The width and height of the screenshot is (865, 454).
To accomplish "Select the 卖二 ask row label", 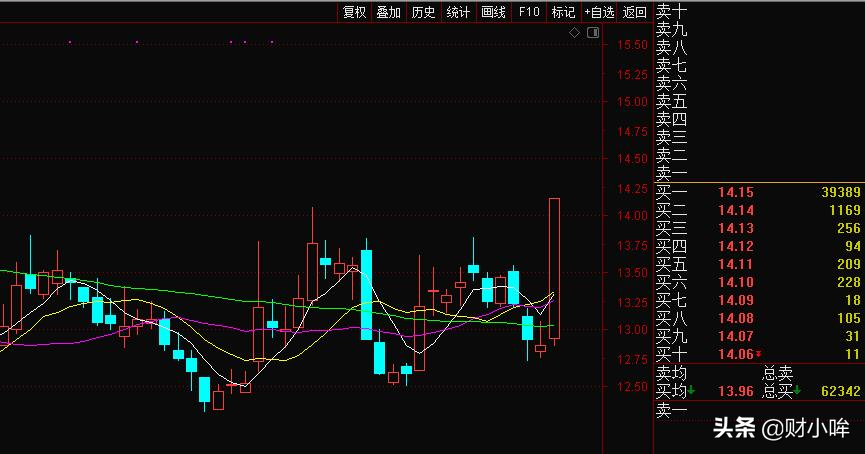I will click(x=671, y=156).
